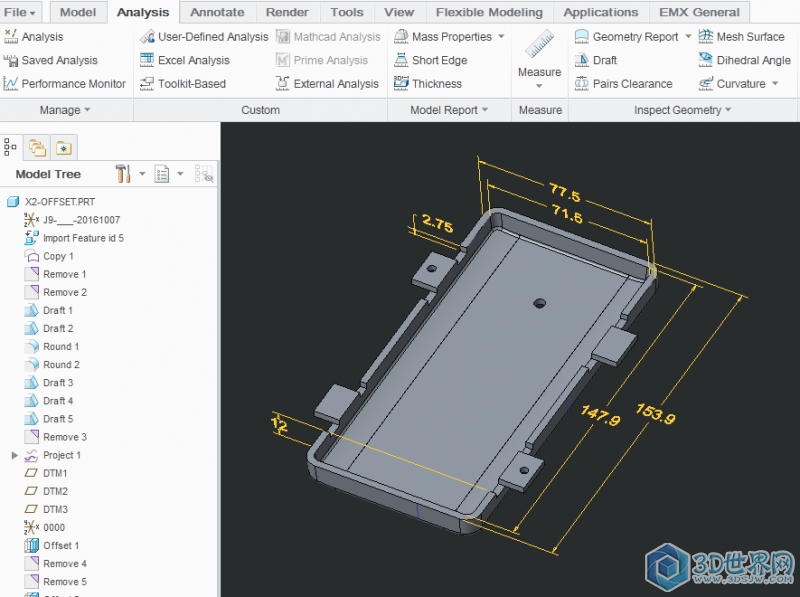
Task: Open the Render tab
Action: click(x=287, y=12)
